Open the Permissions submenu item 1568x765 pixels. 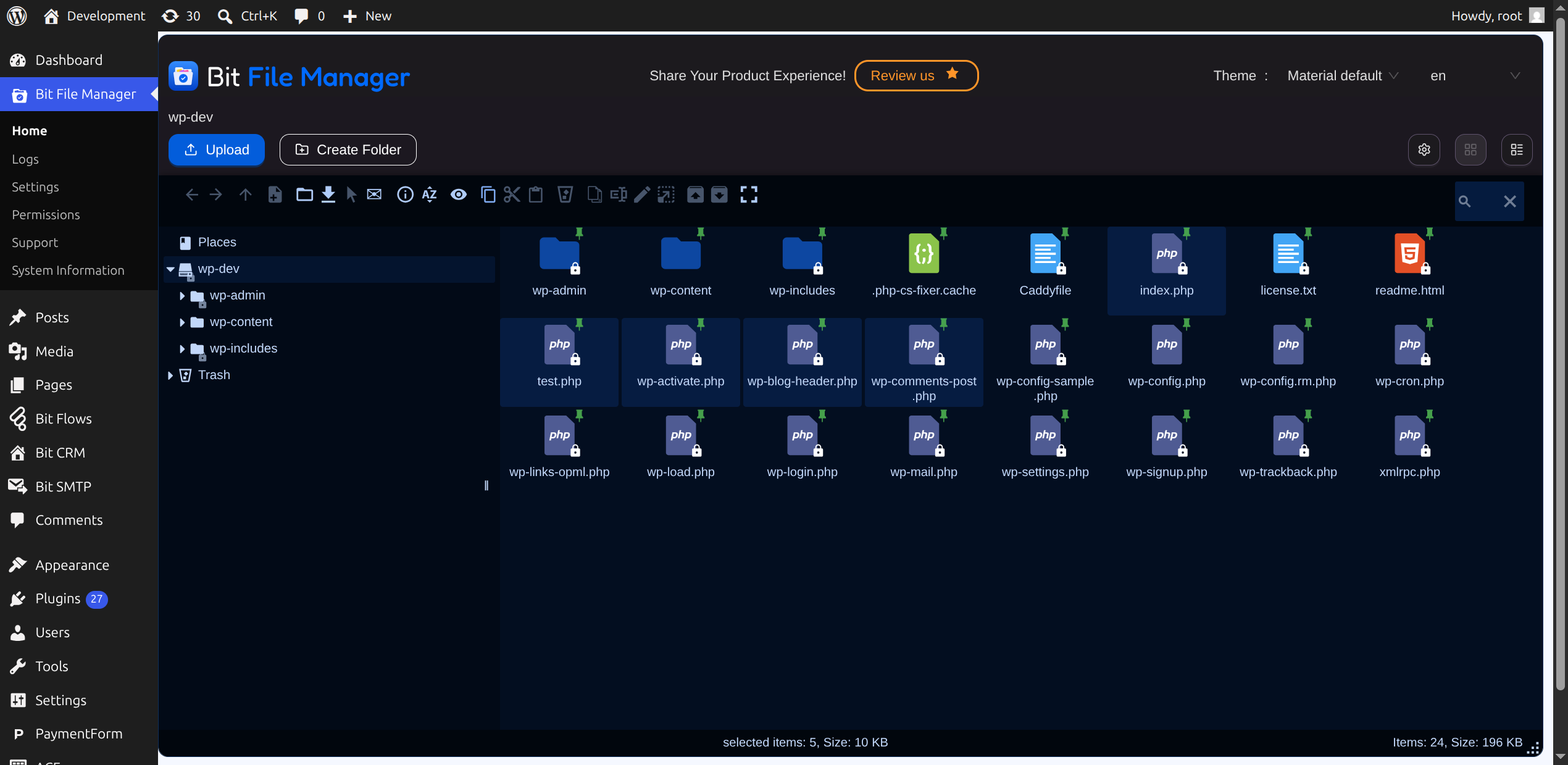[46, 215]
